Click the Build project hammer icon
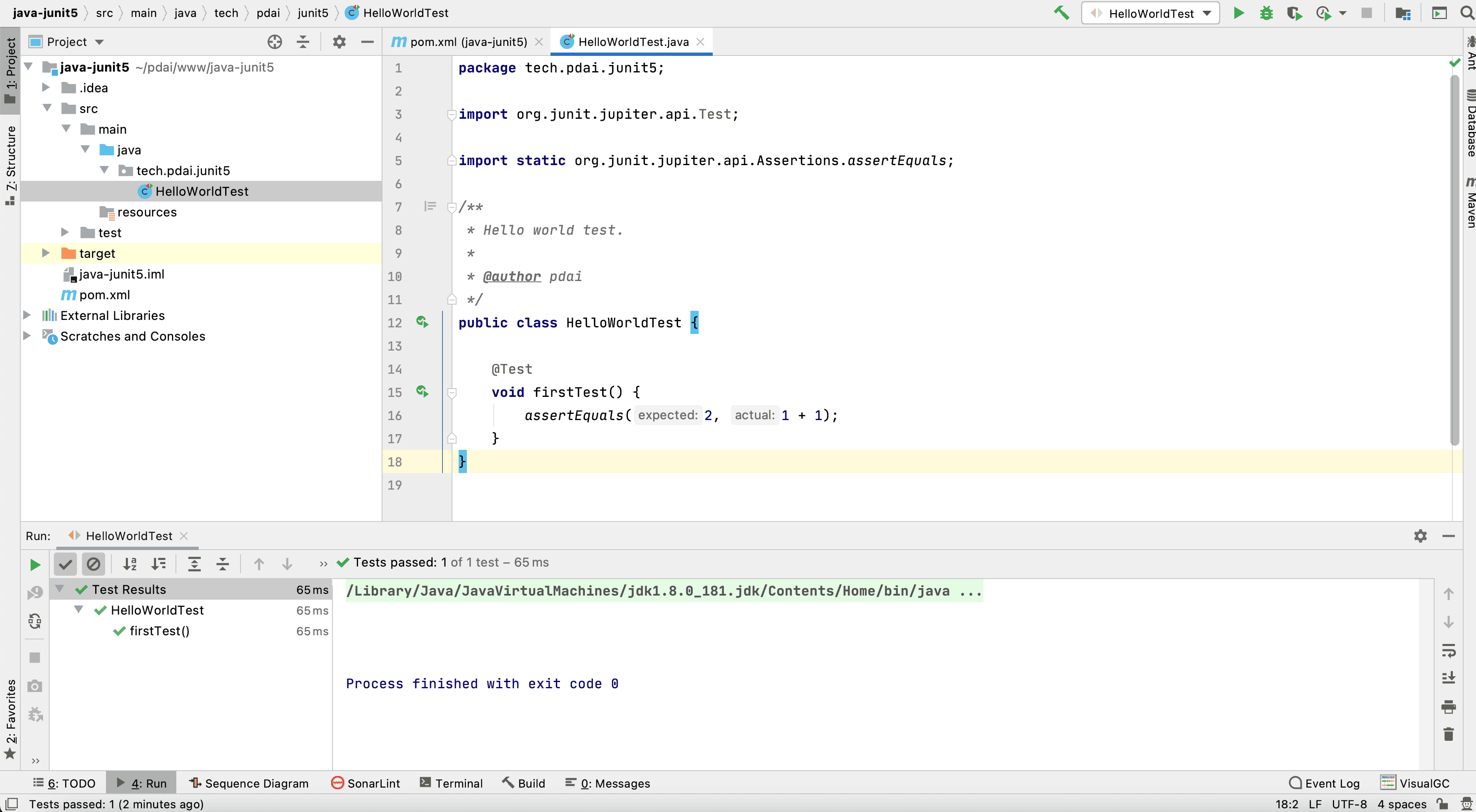 (1061, 12)
